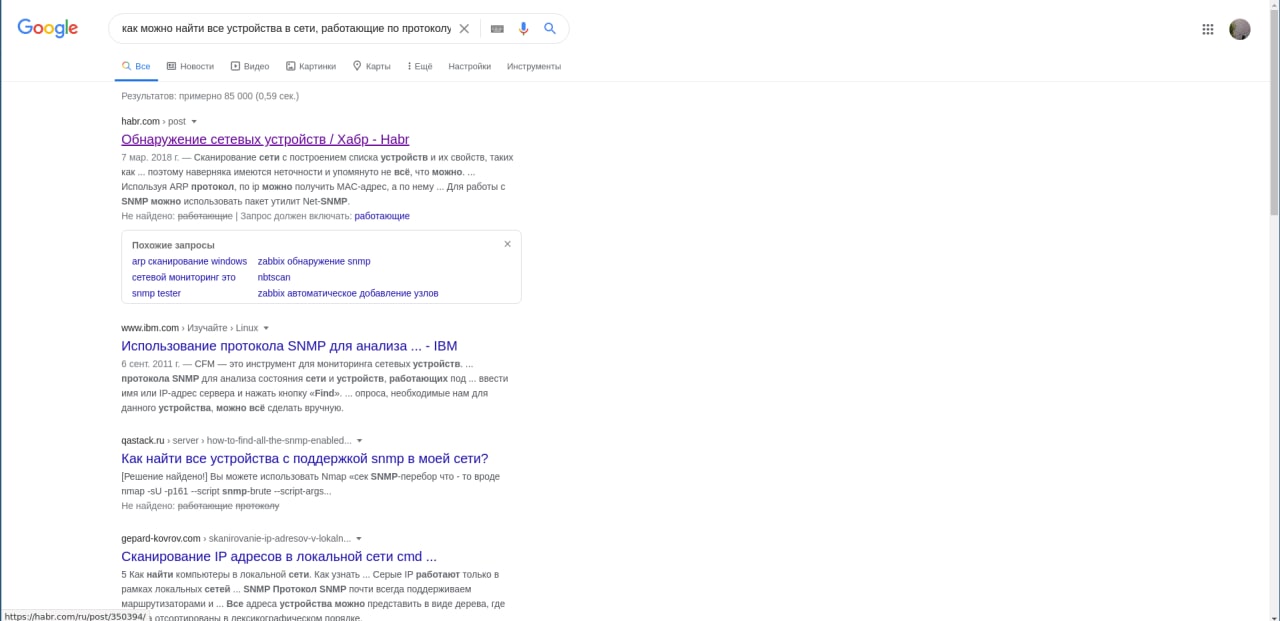Switch to the Все tab
The height and width of the screenshot is (621, 1280).
click(x=136, y=66)
